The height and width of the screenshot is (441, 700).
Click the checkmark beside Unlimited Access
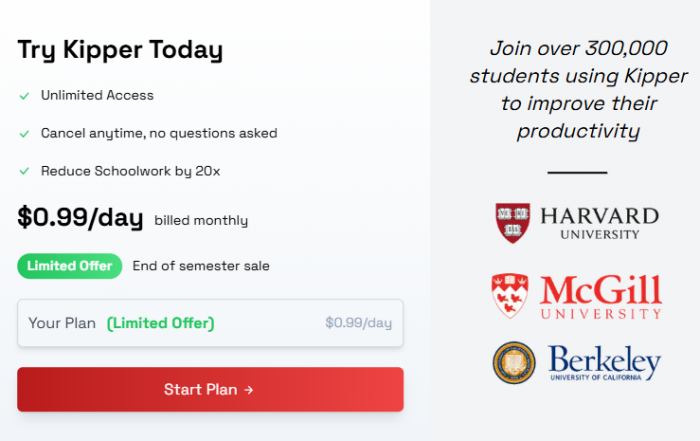25,96
